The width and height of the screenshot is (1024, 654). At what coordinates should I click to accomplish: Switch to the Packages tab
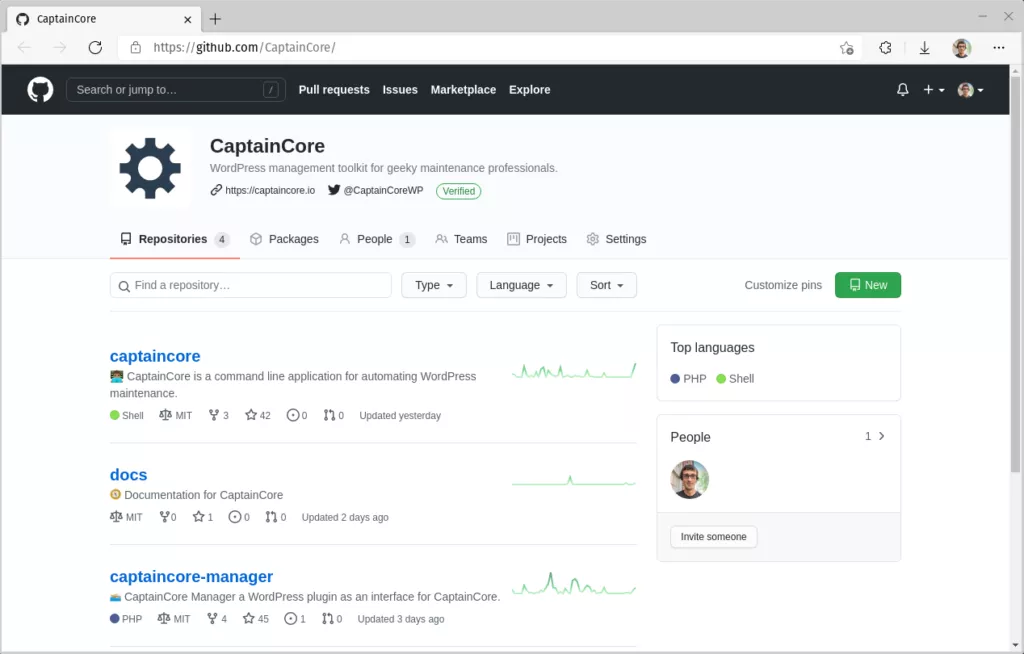(x=284, y=239)
